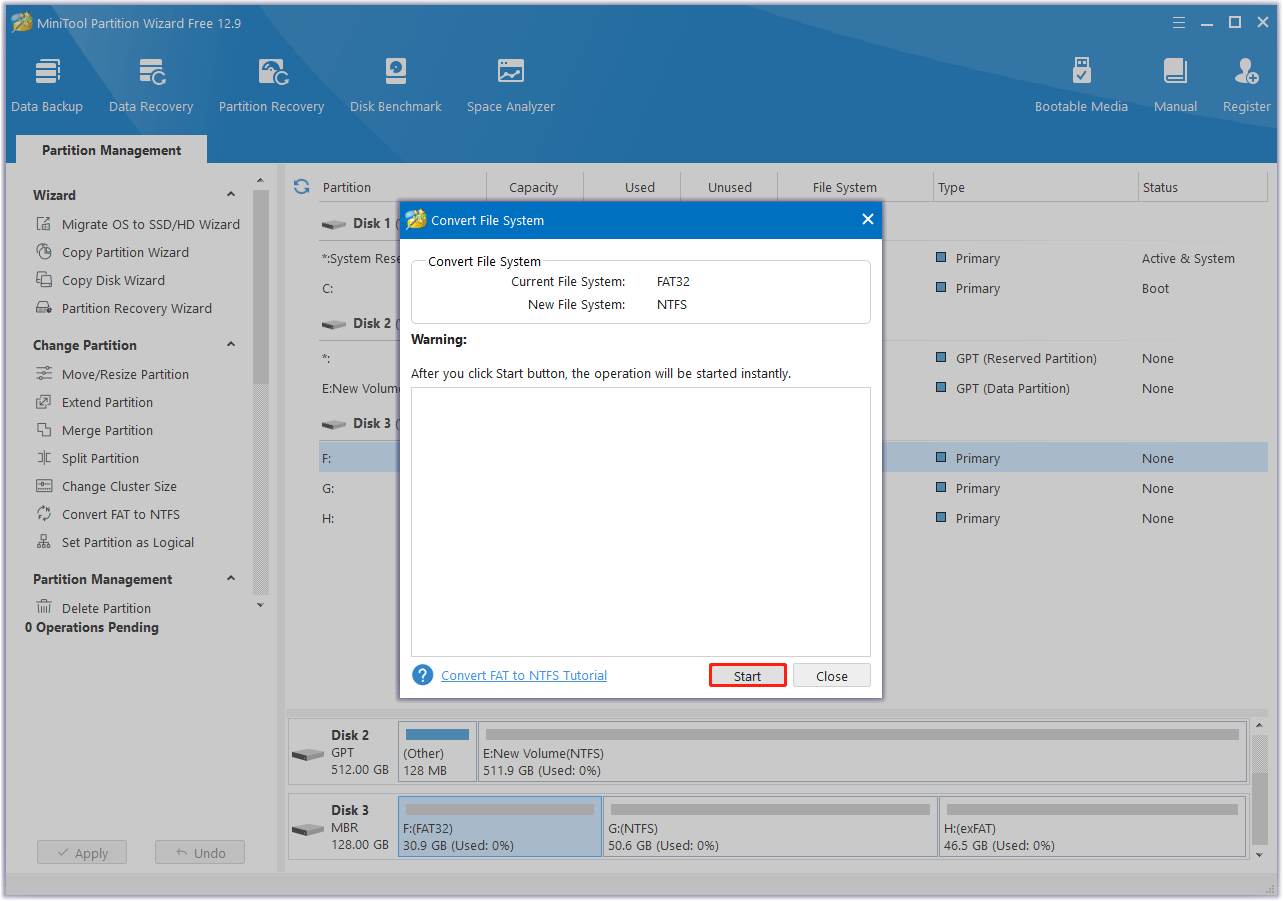Open the Data Recovery tool
Screen dimensions: 1283x901
pyautogui.click(x=151, y=85)
